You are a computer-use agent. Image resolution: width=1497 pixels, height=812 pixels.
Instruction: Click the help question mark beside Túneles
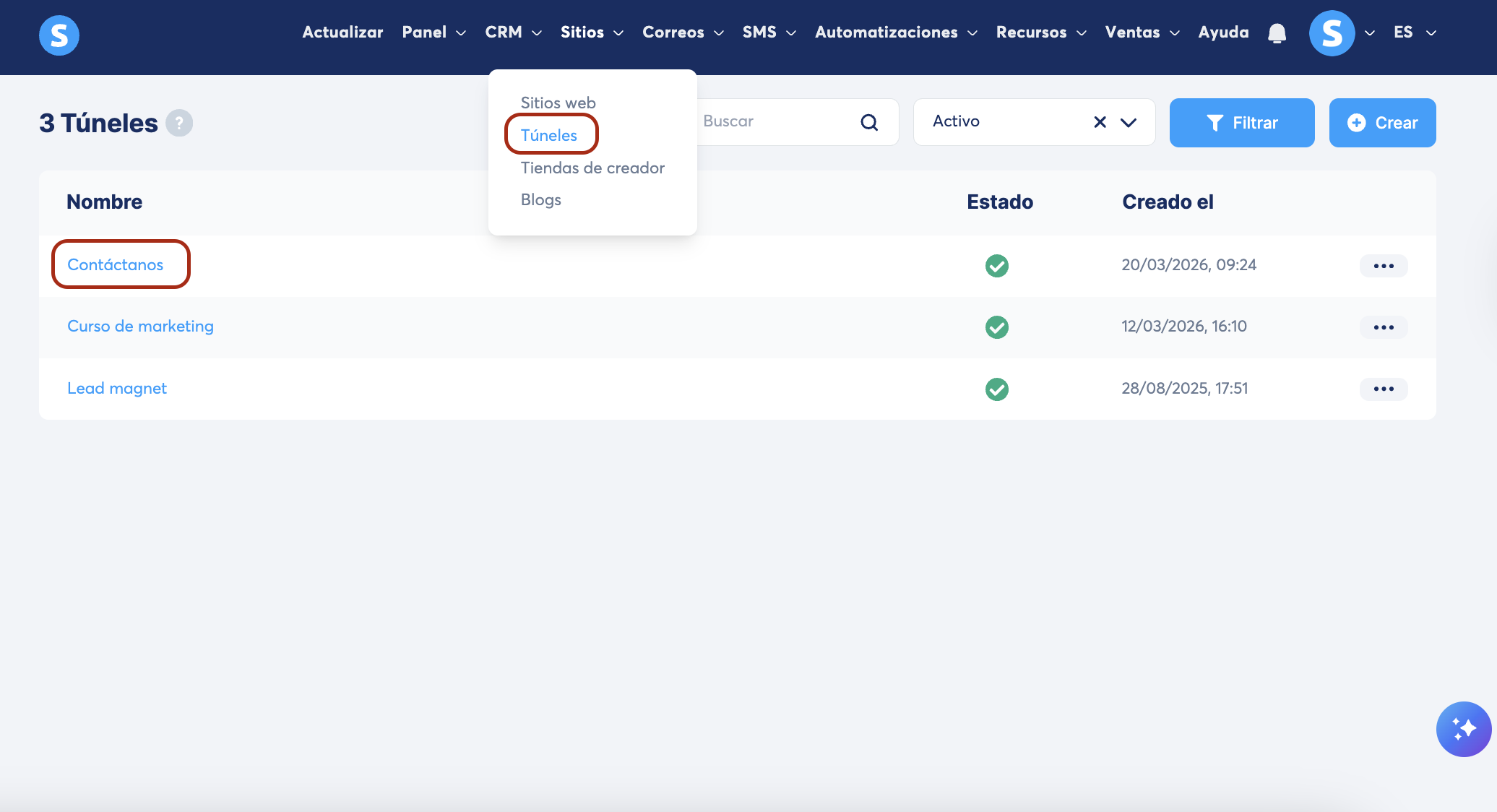(x=179, y=123)
